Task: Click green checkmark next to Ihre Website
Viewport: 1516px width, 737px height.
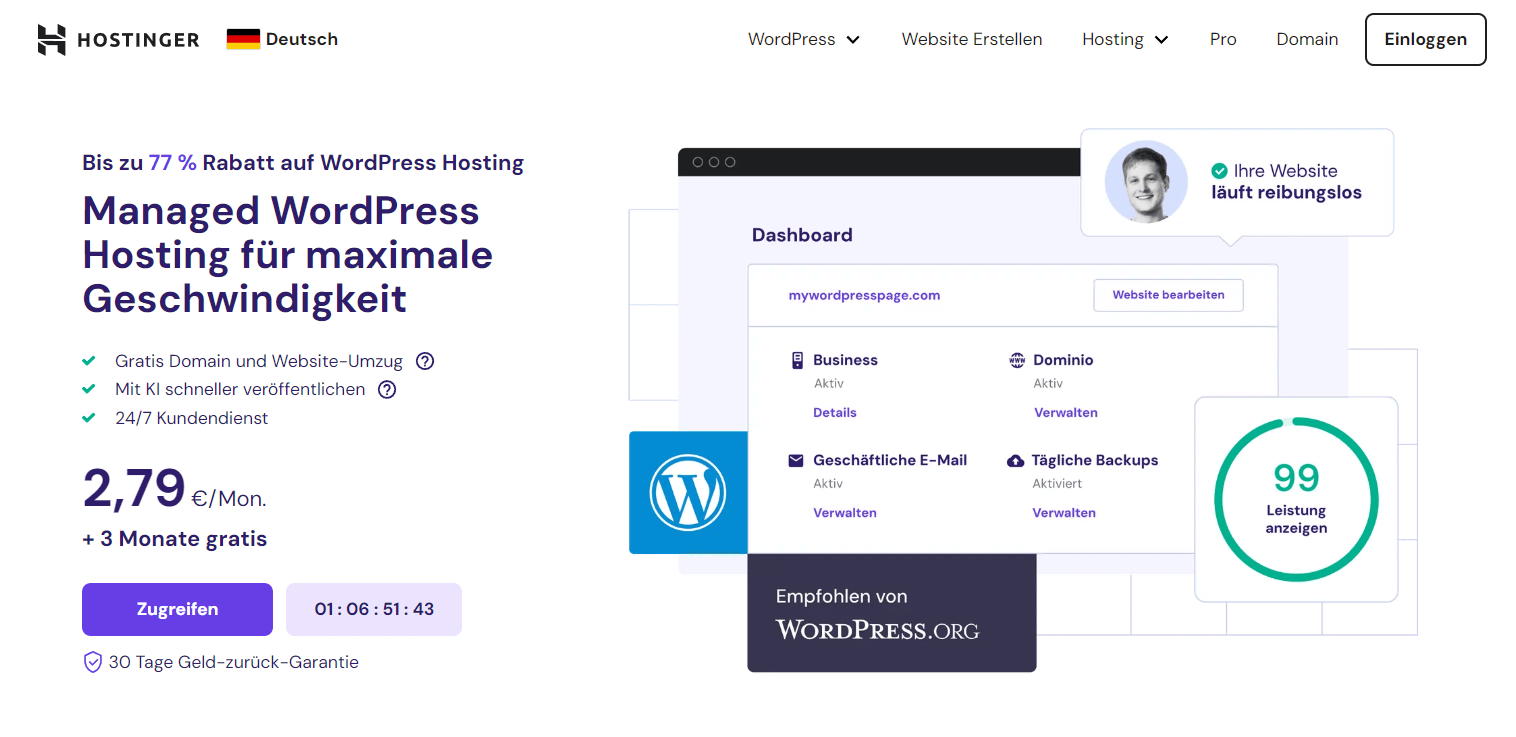Action: (1219, 171)
